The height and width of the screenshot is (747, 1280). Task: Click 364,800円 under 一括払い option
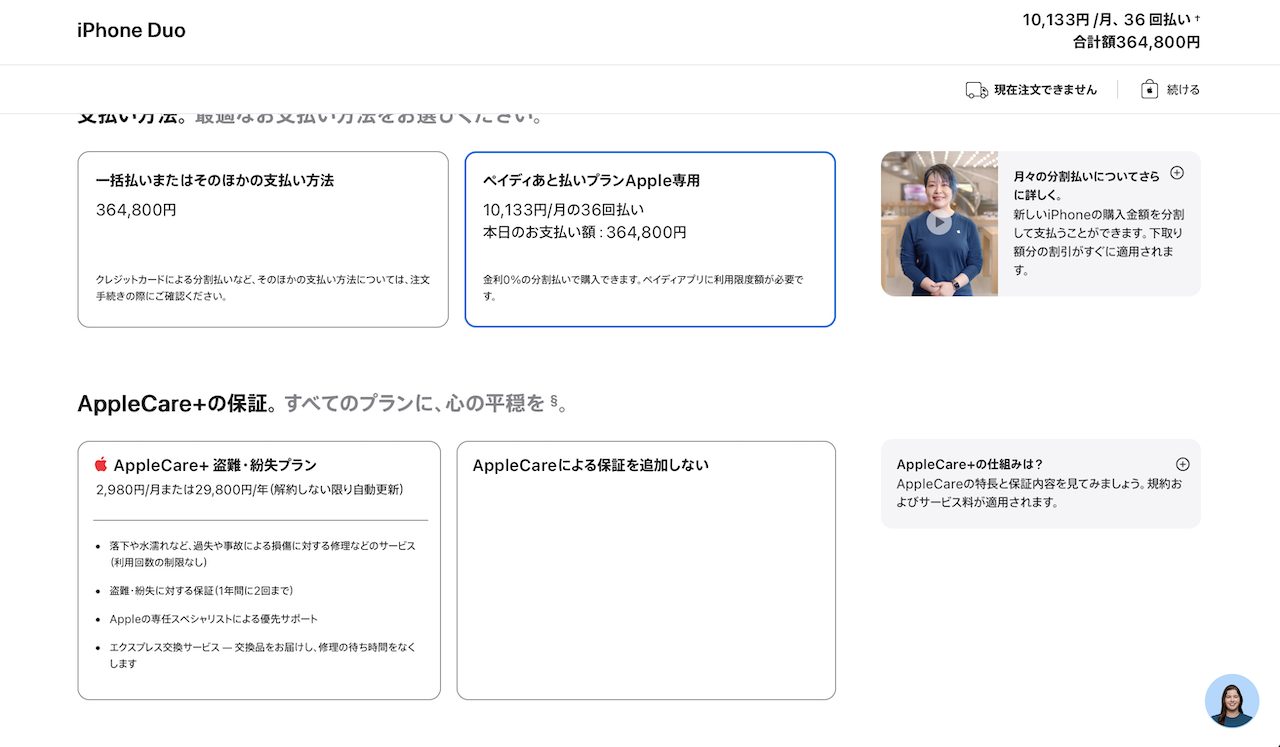tap(136, 210)
